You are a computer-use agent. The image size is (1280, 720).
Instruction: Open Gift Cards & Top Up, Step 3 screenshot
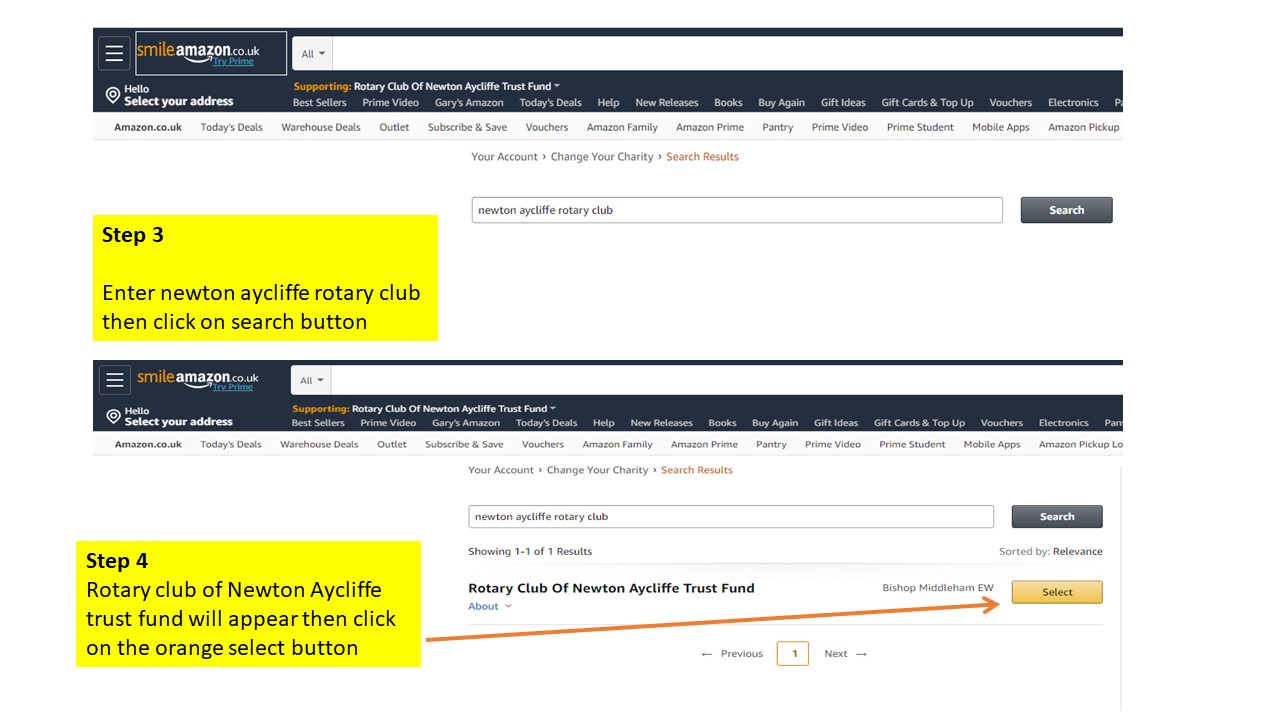pos(927,102)
